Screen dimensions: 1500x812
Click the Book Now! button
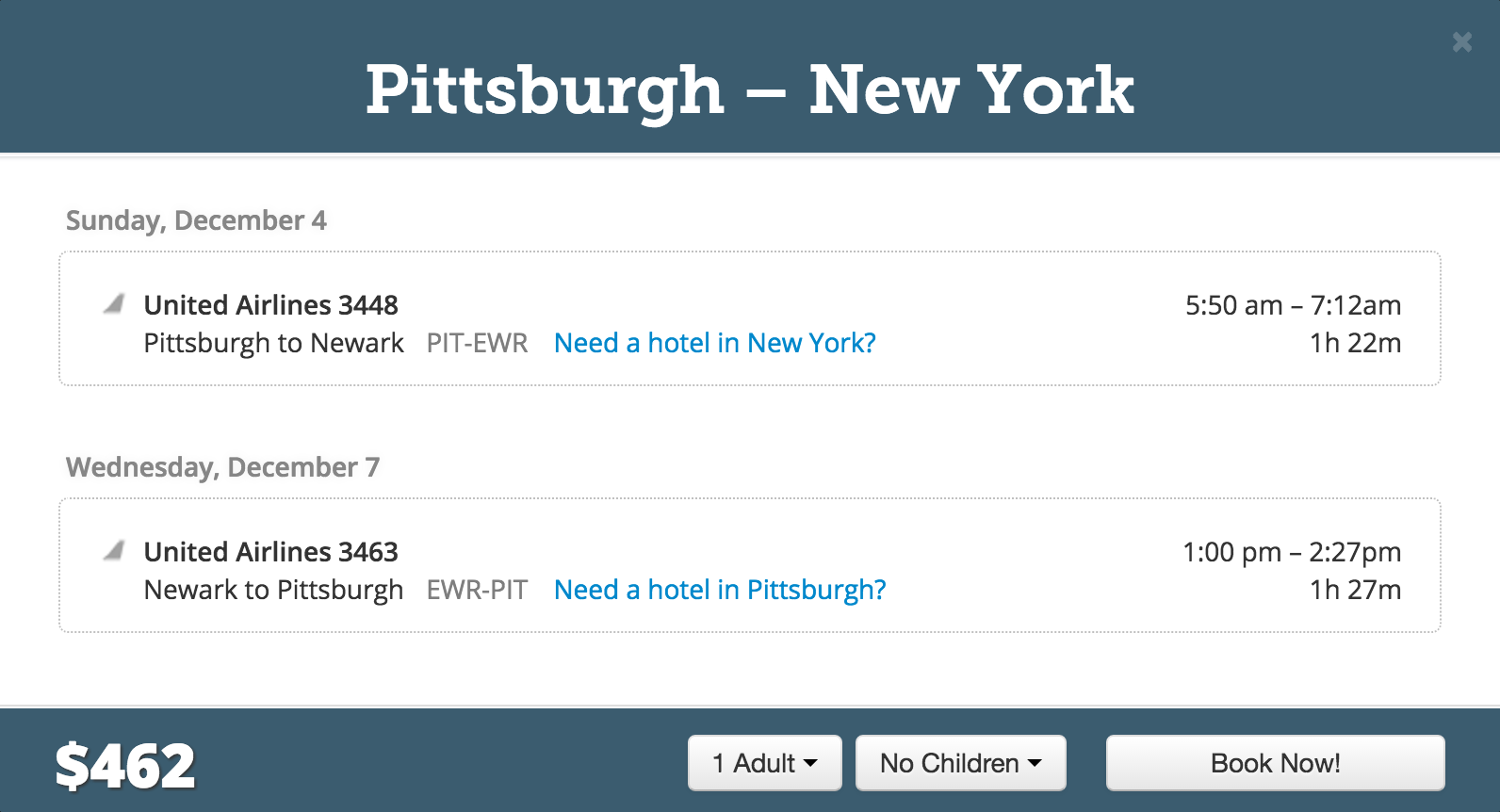(x=1275, y=763)
